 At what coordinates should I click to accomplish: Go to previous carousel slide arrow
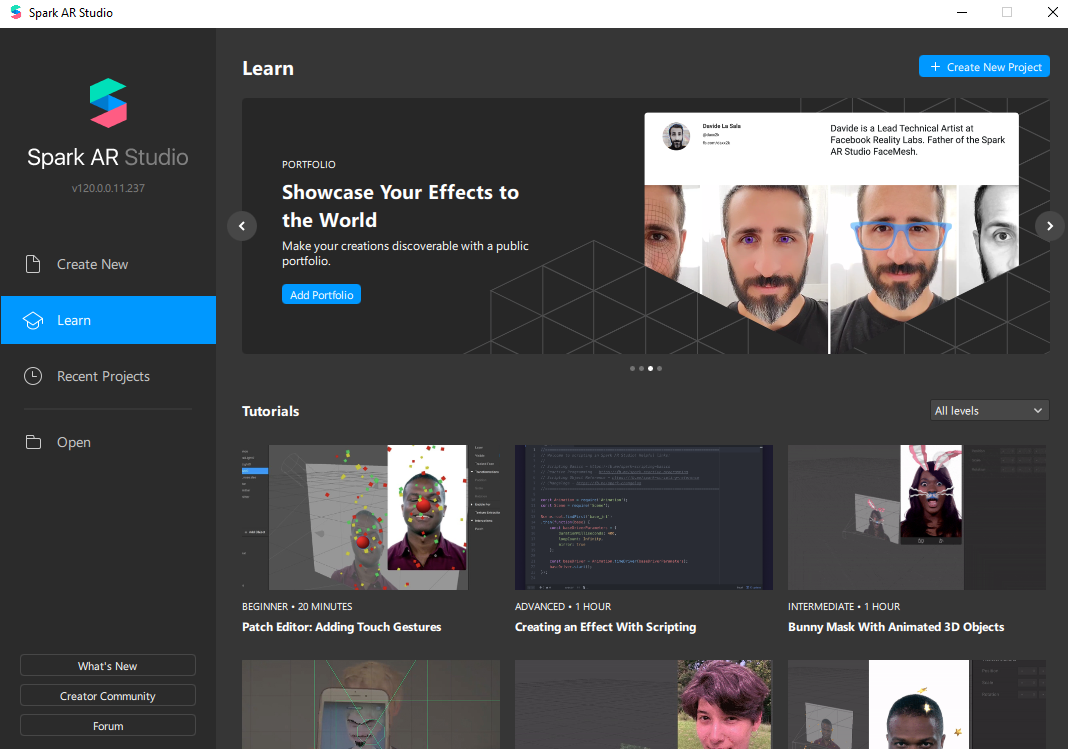coord(242,226)
